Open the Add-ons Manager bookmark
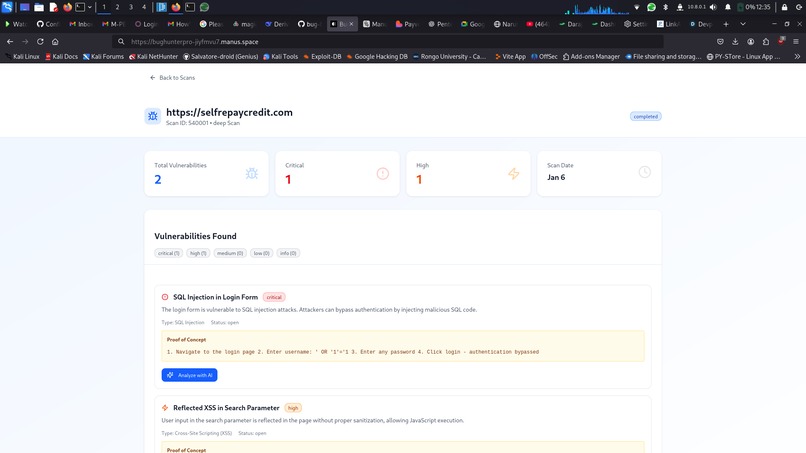 (591, 57)
